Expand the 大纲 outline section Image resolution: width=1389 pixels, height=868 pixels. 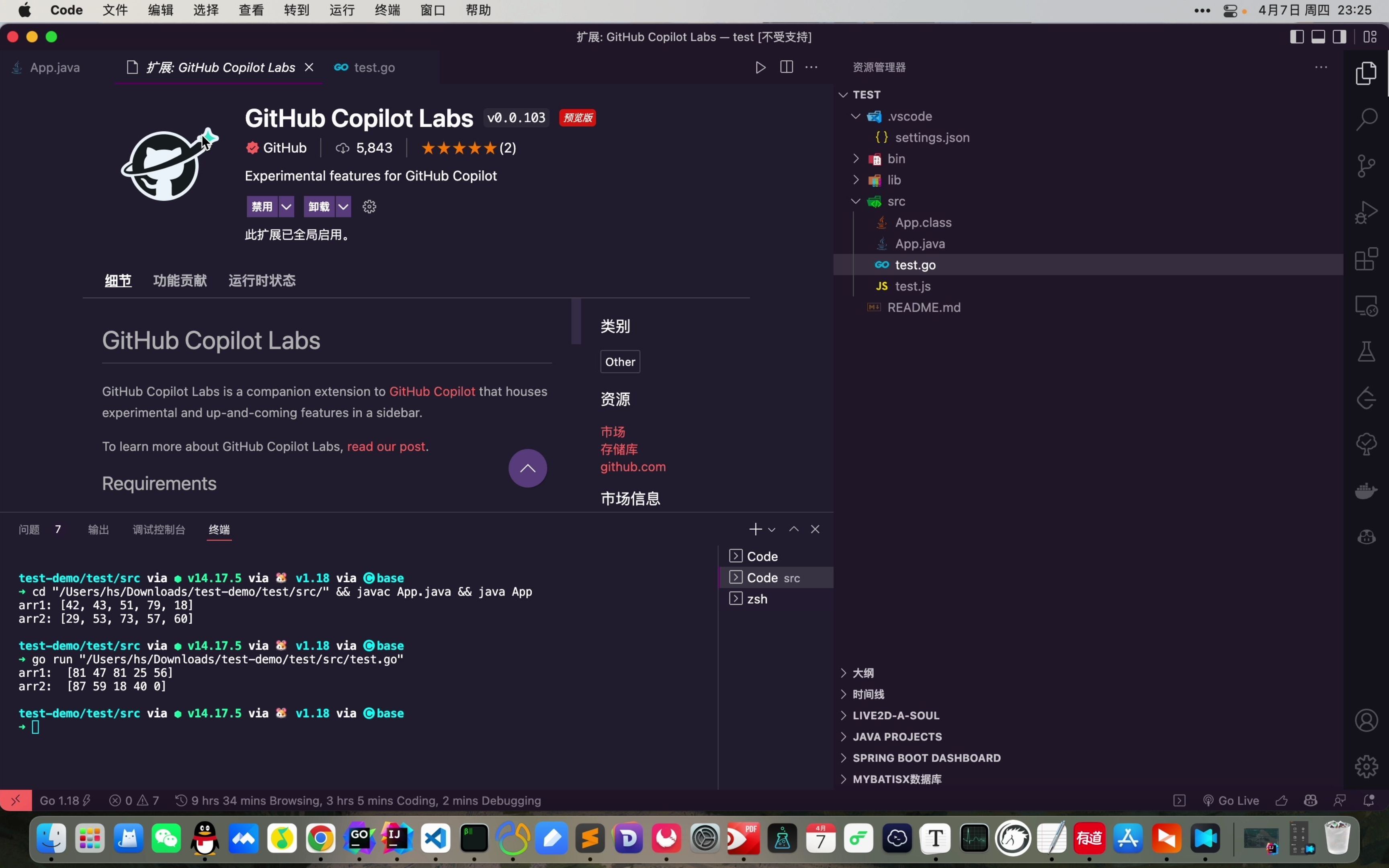click(1088, 673)
